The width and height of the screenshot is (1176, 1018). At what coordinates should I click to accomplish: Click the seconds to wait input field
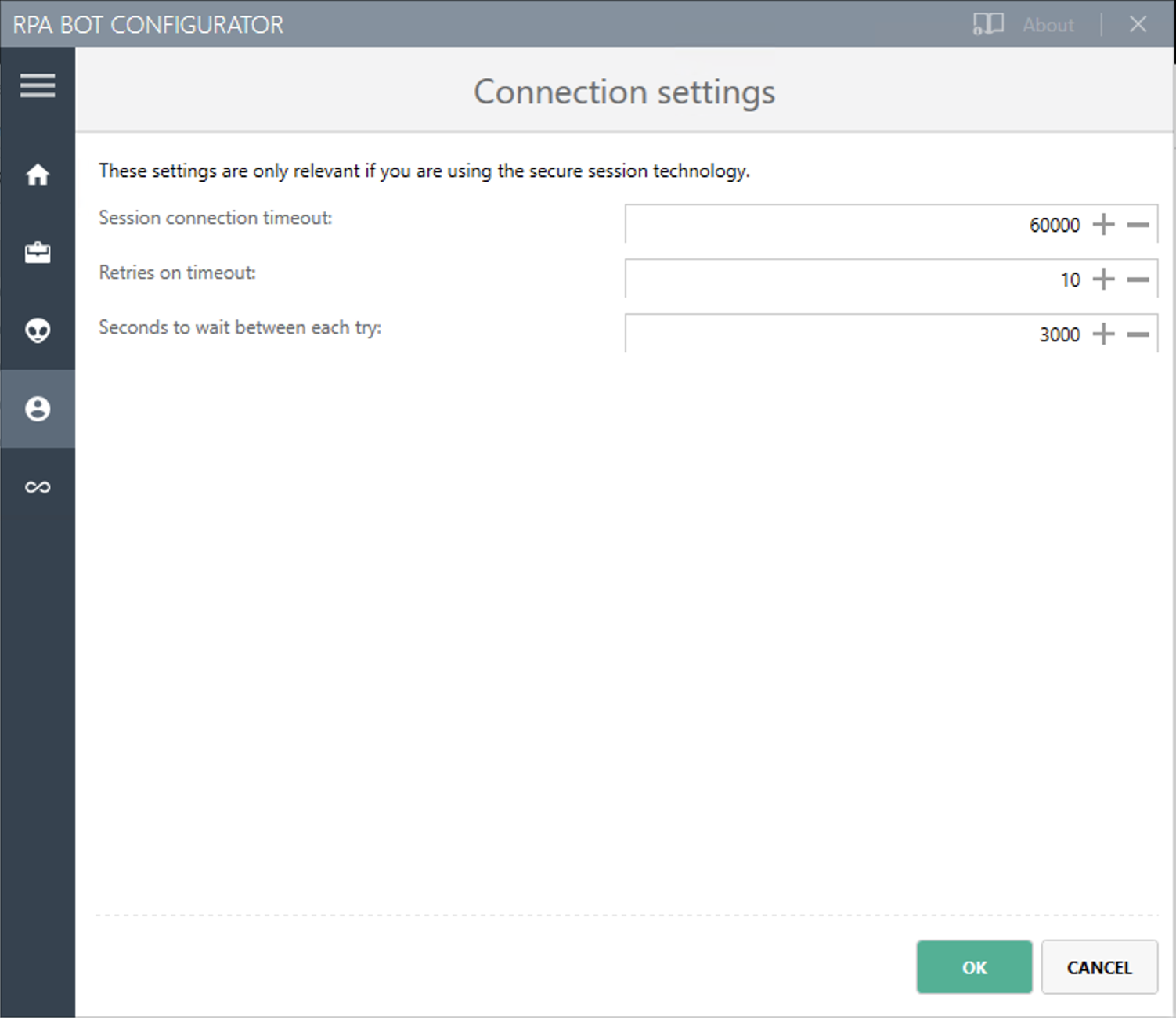tap(861, 334)
